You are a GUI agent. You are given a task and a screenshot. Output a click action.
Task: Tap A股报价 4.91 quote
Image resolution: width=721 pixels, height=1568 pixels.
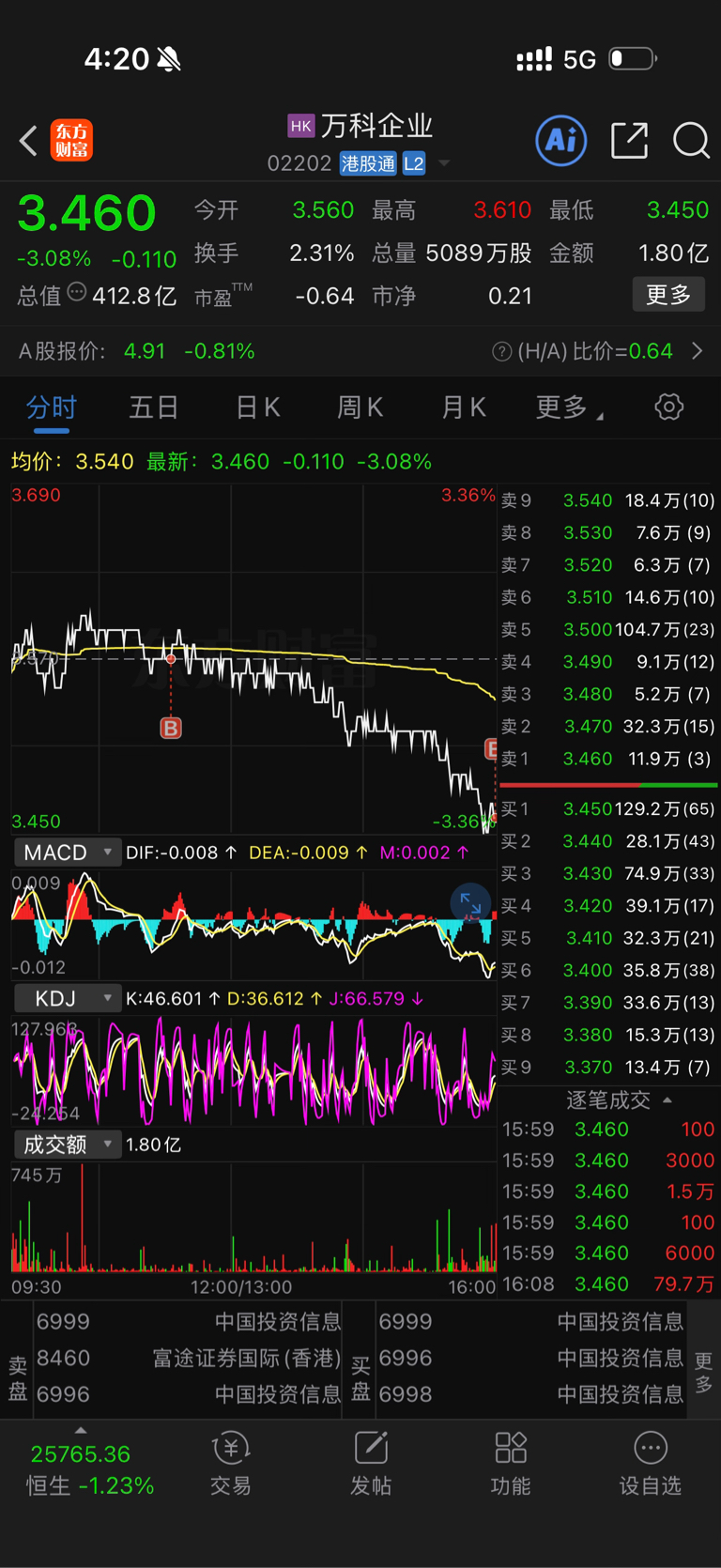pyautogui.click(x=137, y=351)
